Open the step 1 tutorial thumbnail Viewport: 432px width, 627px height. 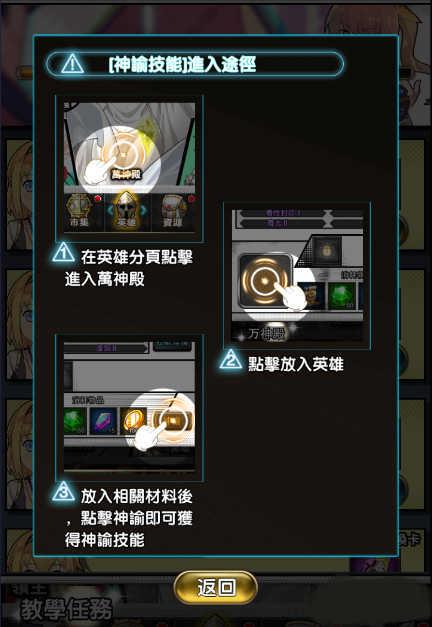pyautogui.click(x=130, y=168)
